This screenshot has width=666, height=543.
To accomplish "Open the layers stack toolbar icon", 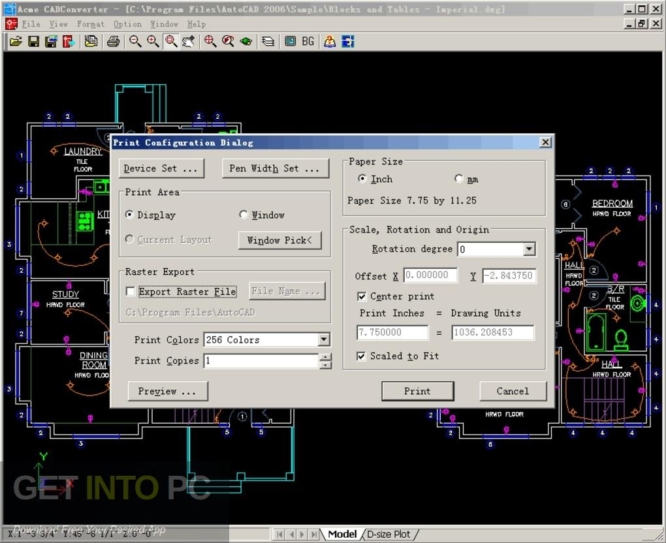I will click(268, 42).
